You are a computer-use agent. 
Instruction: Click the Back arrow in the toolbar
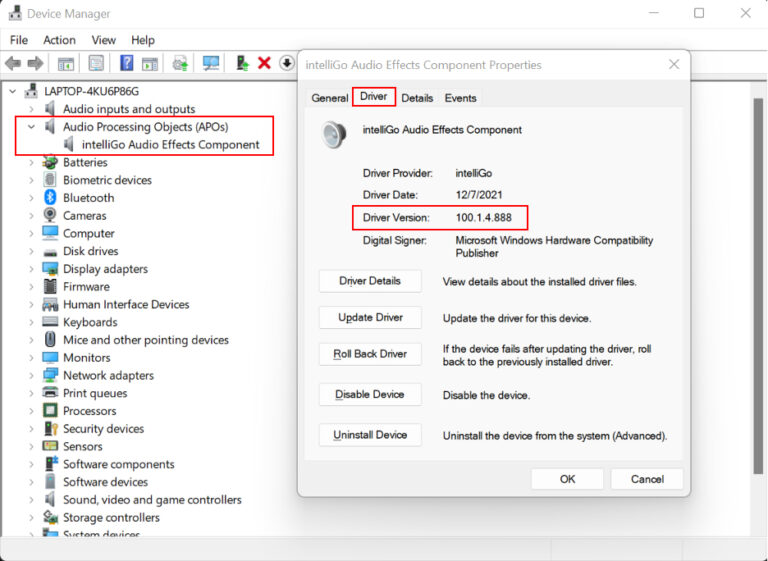click(x=13, y=63)
